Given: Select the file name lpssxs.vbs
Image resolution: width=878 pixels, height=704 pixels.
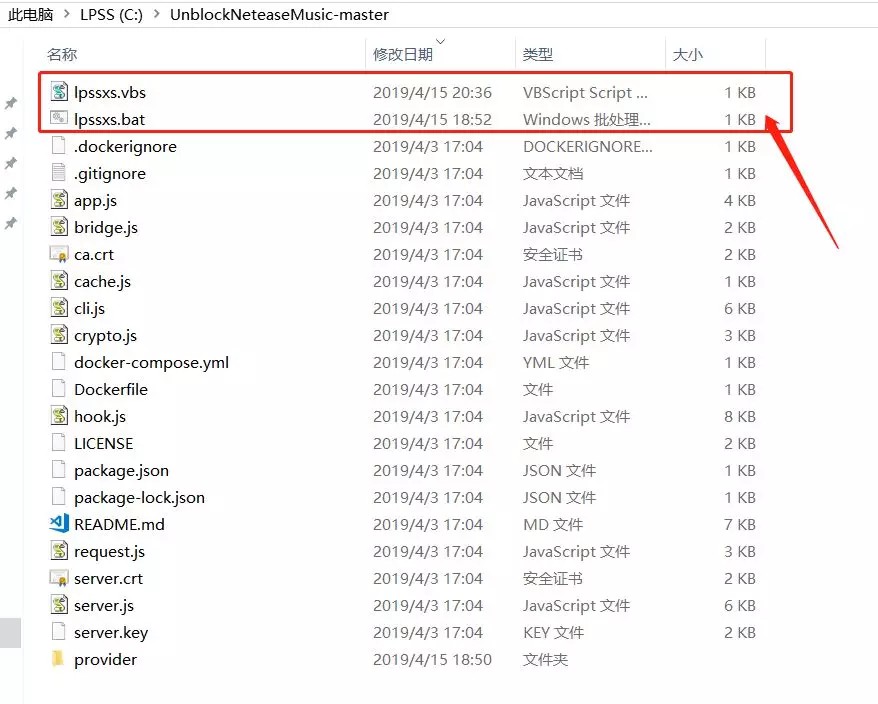Looking at the screenshot, I should pos(110,92).
